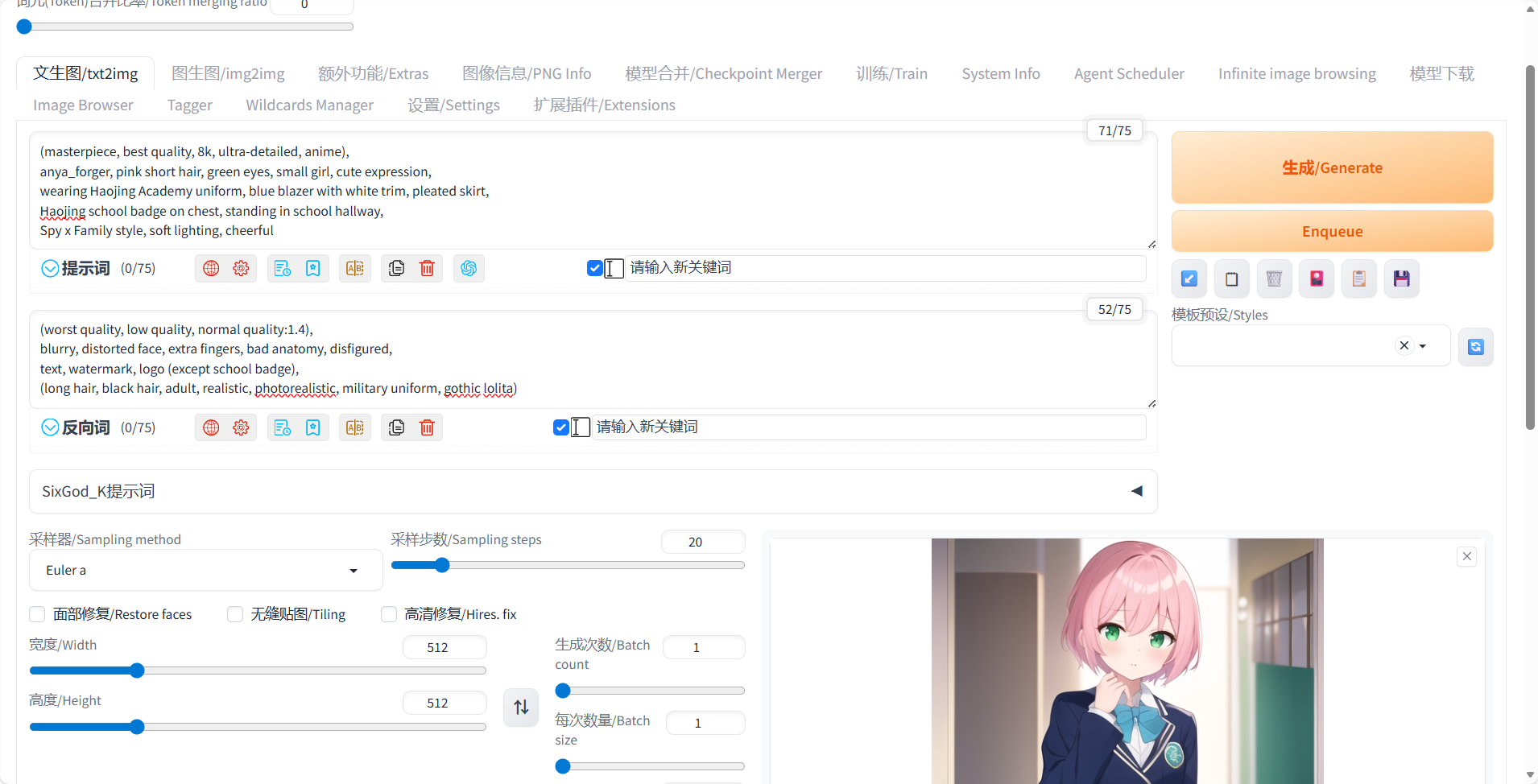Screen dimensions: 1538x784
Task: Tick the 无缝贴图/Tiling checkbox
Action: pos(235,614)
